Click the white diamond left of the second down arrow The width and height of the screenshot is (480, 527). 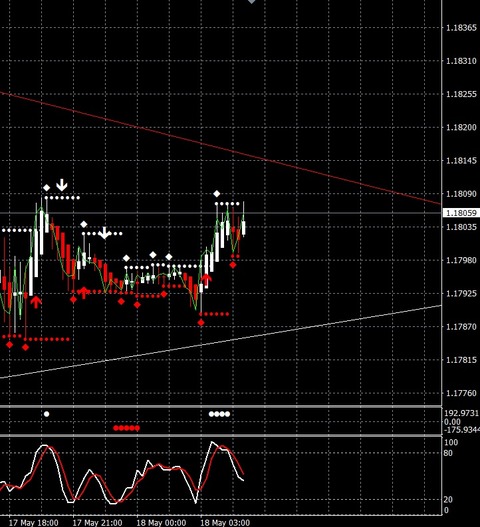coord(84,224)
